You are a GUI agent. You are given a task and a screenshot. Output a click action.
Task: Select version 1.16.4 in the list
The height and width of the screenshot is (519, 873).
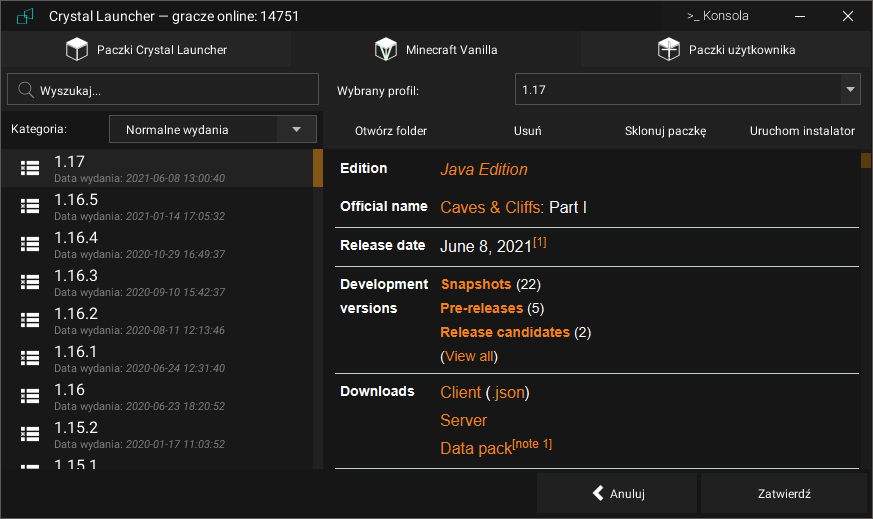click(x=156, y=244)
